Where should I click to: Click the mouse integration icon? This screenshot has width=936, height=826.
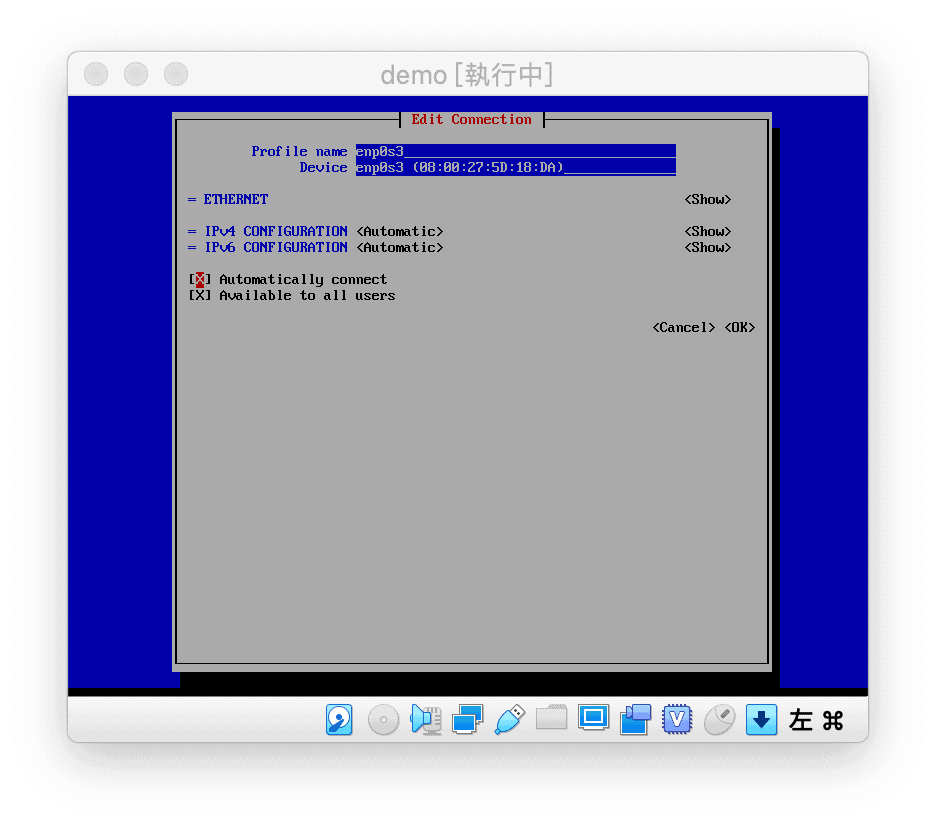[x=719, y=719]
